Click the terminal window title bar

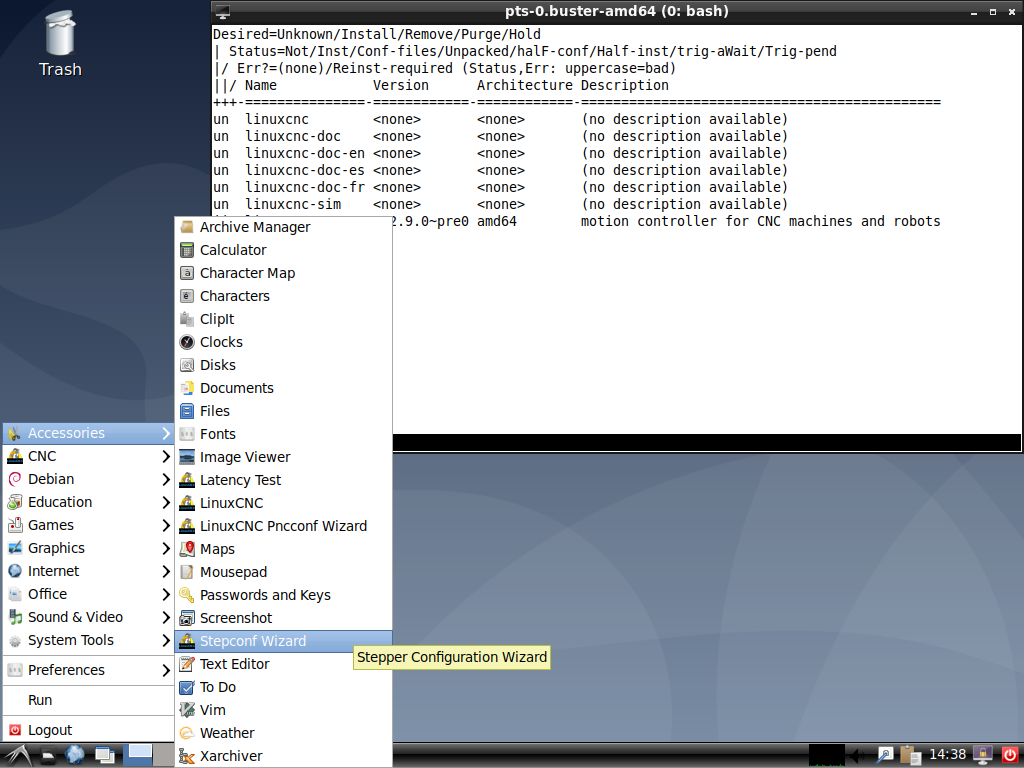pyautogui.click(x=616, y=11)
